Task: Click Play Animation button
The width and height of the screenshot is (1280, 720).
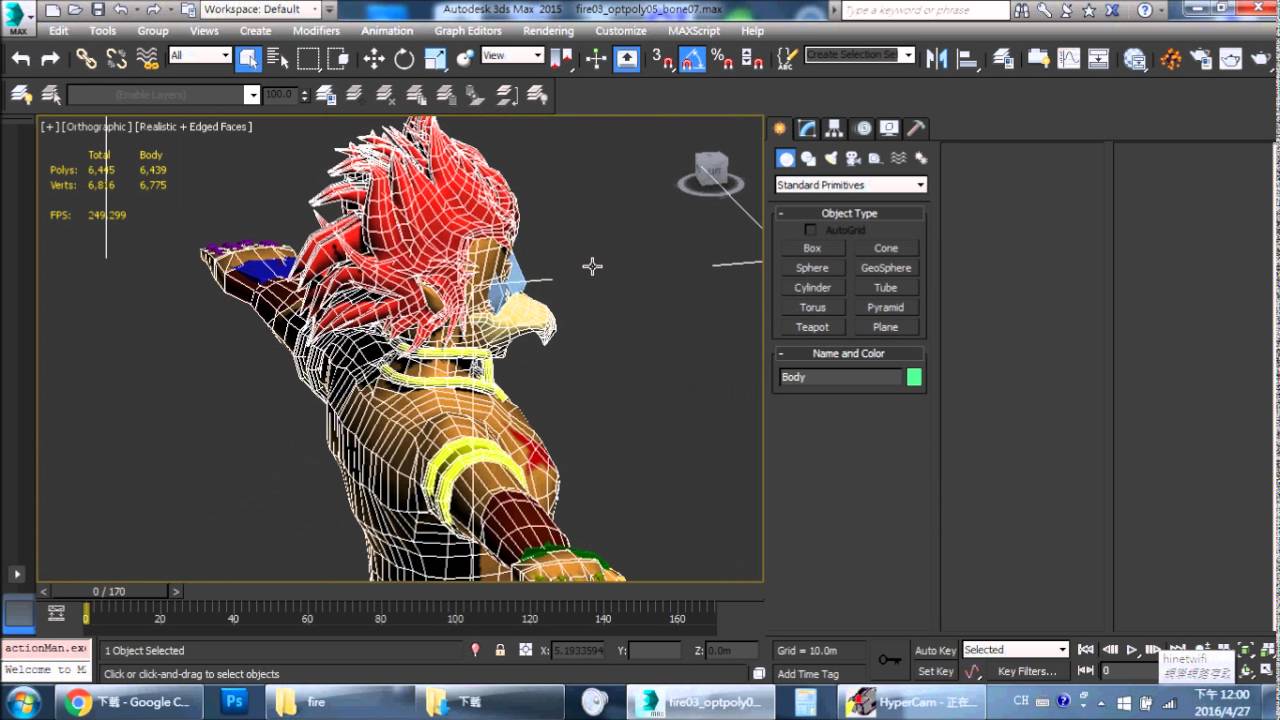Action: click(x=1132, y=650)
